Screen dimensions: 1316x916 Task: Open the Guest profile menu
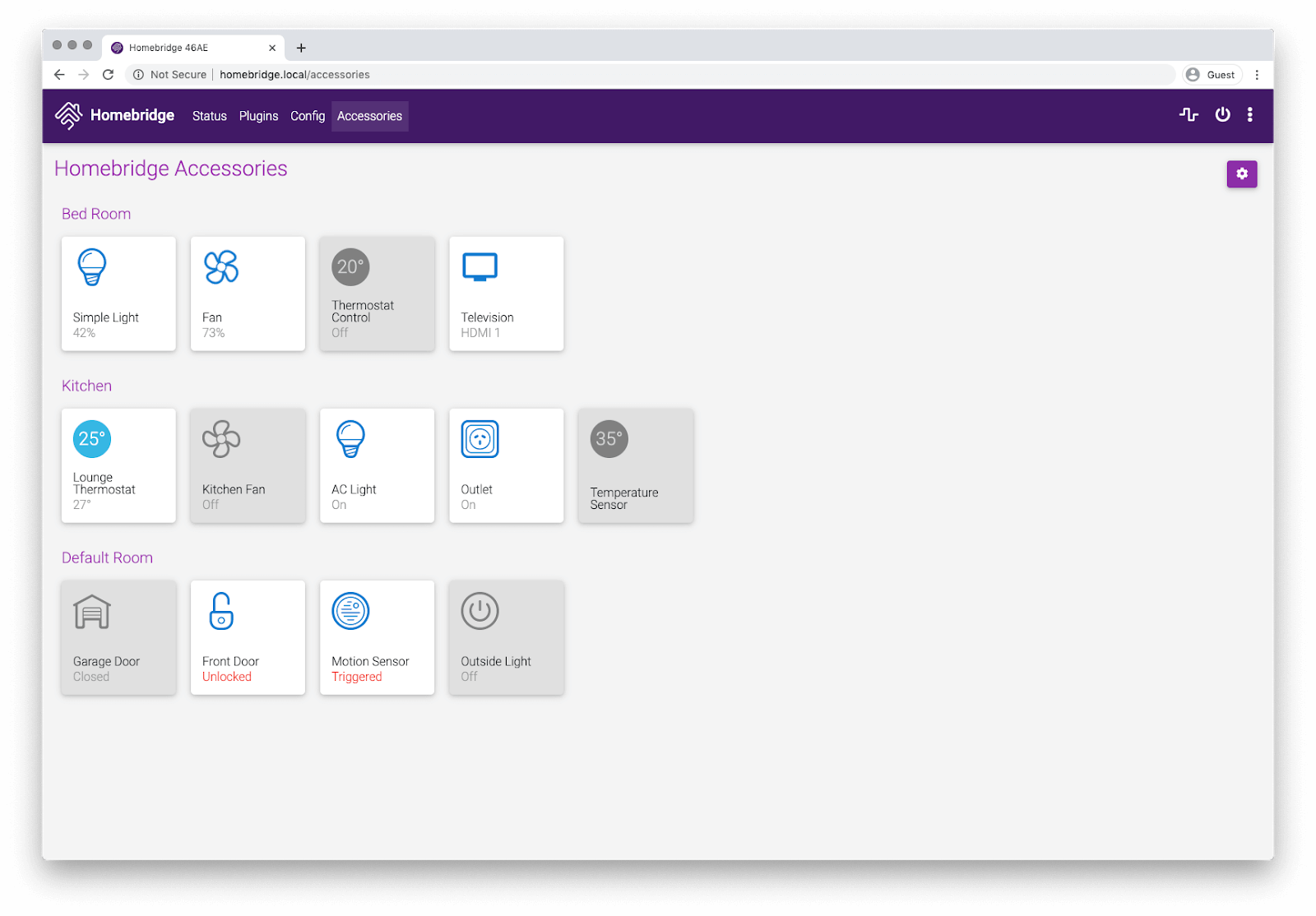1212,75
